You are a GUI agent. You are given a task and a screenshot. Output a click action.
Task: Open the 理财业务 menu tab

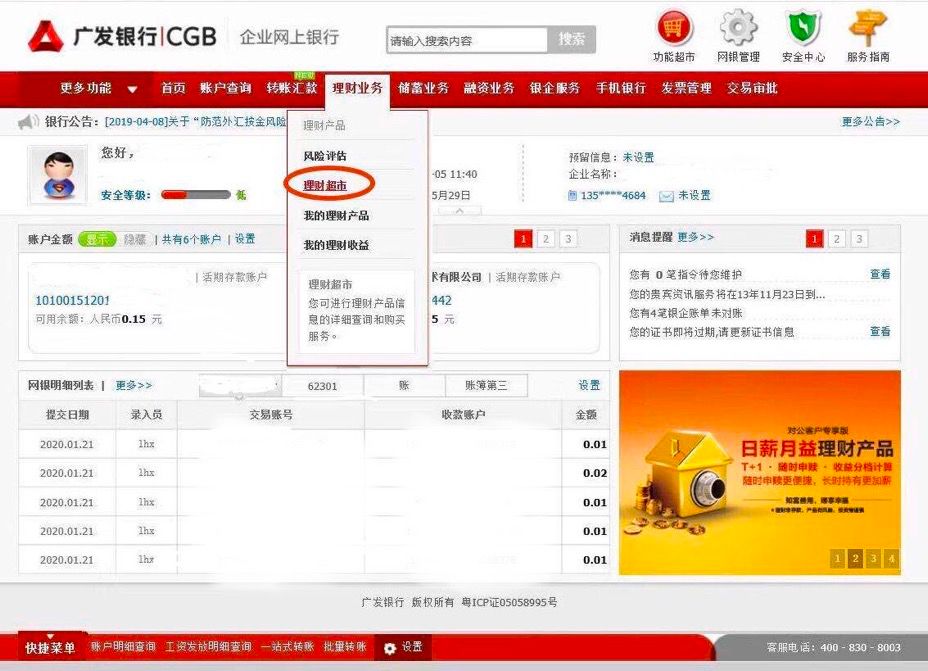[357, 89]
